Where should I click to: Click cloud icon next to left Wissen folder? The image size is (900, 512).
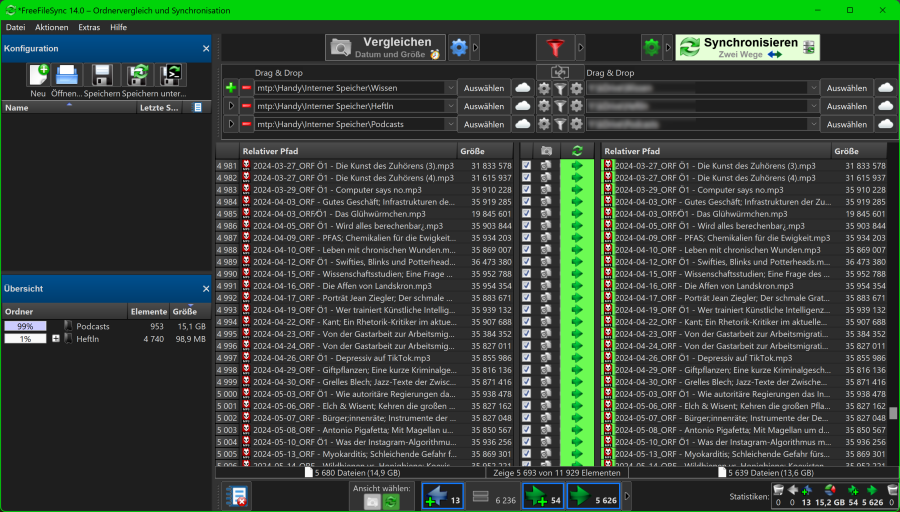(522, 88)
